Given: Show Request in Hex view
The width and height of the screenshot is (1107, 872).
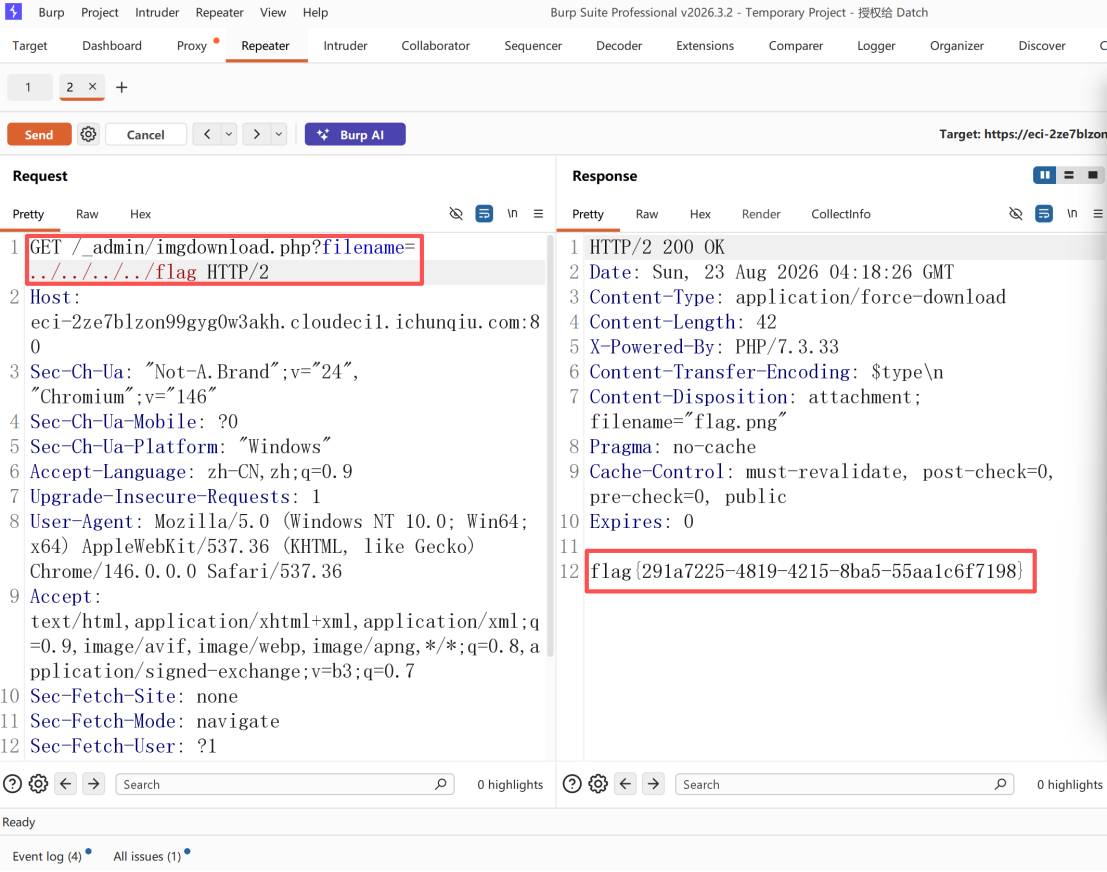Looking at the screenshot, I should pyautogui.click(x=140, y=214).
